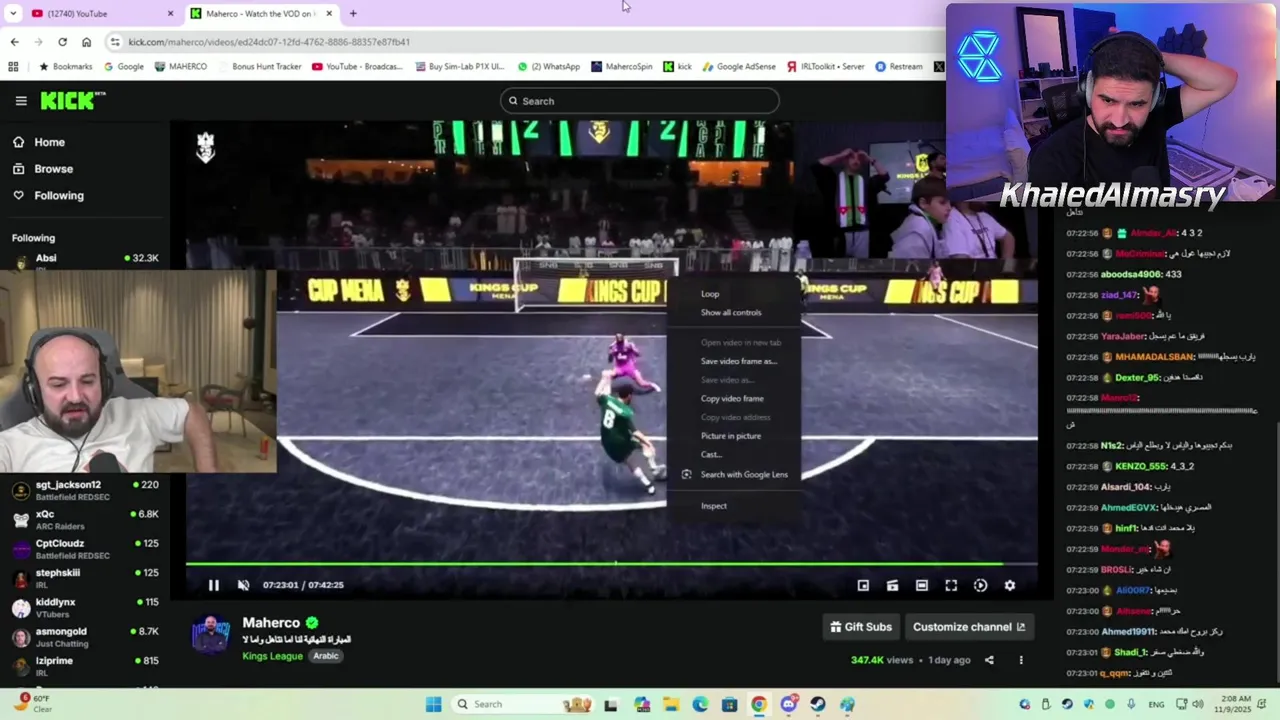This screenshot has height=720, width=1280.
Task: Open the Kick hamburger sidebar menu
Action: pyautogui.click(x=21, y=101)
